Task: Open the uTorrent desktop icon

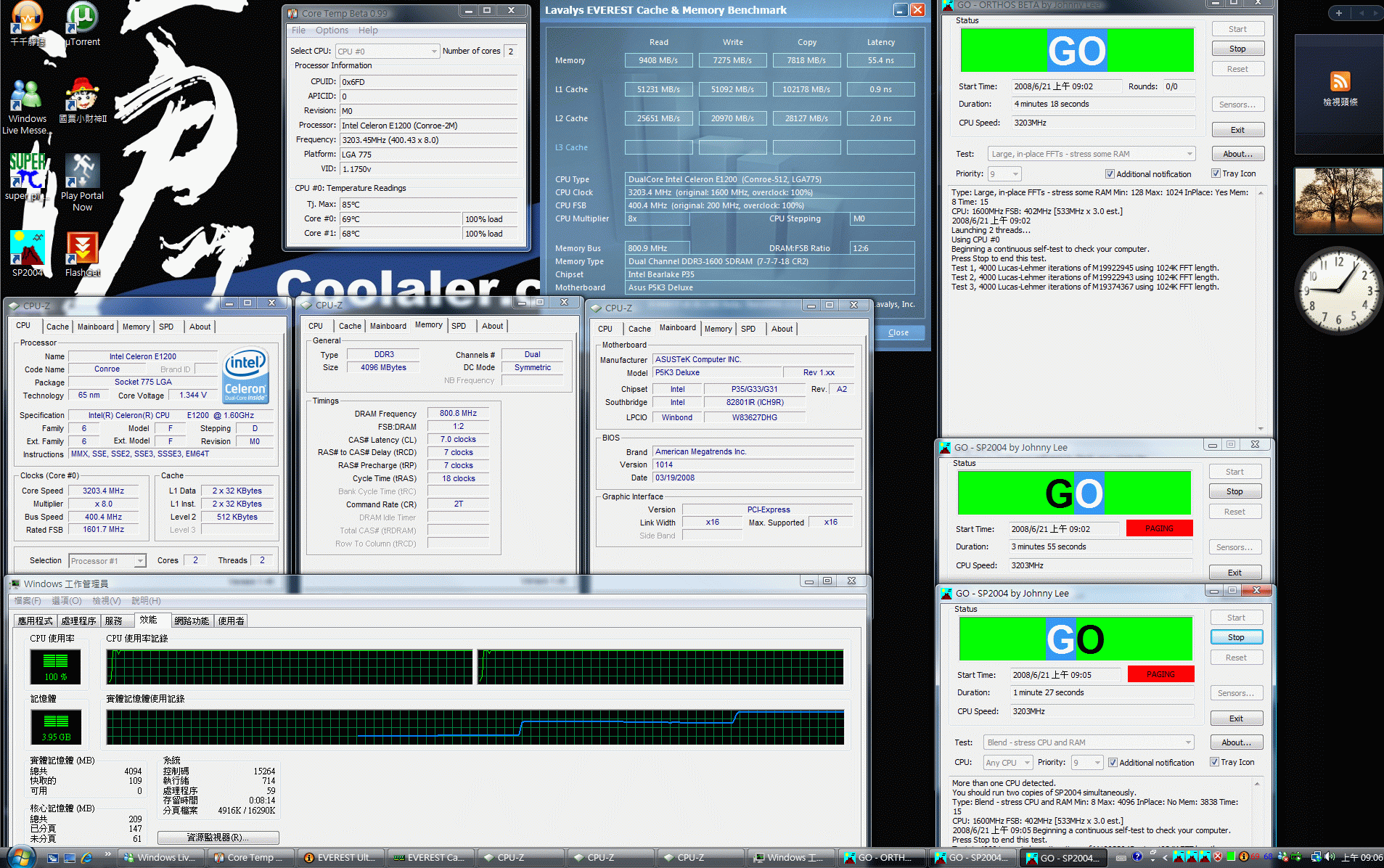Action: tap(82, 24)
